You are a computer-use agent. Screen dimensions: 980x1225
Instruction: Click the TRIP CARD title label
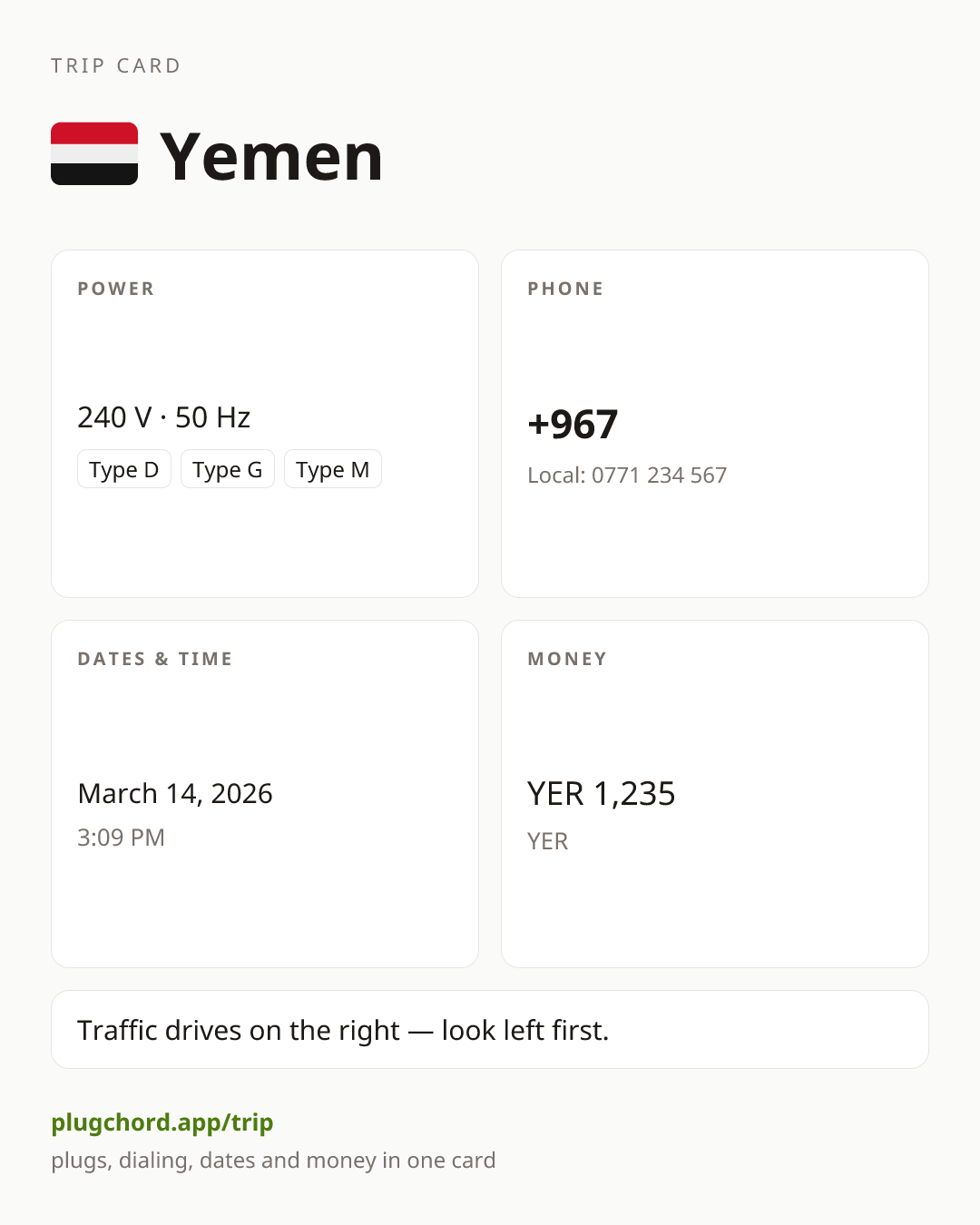pyautogui.click(x=116, y=65)
